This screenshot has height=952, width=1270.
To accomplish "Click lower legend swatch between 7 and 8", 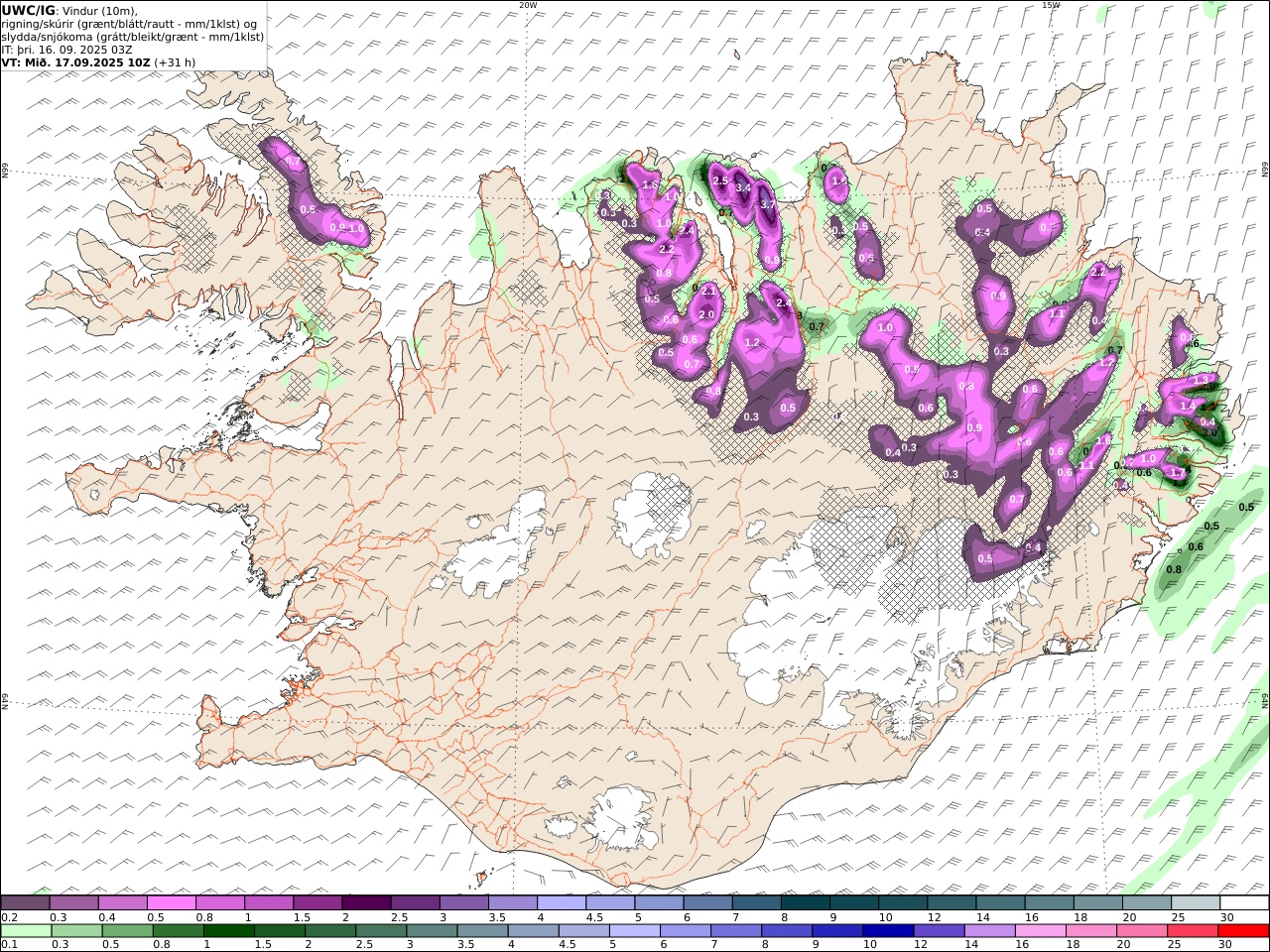I will (x=736, y=930).
